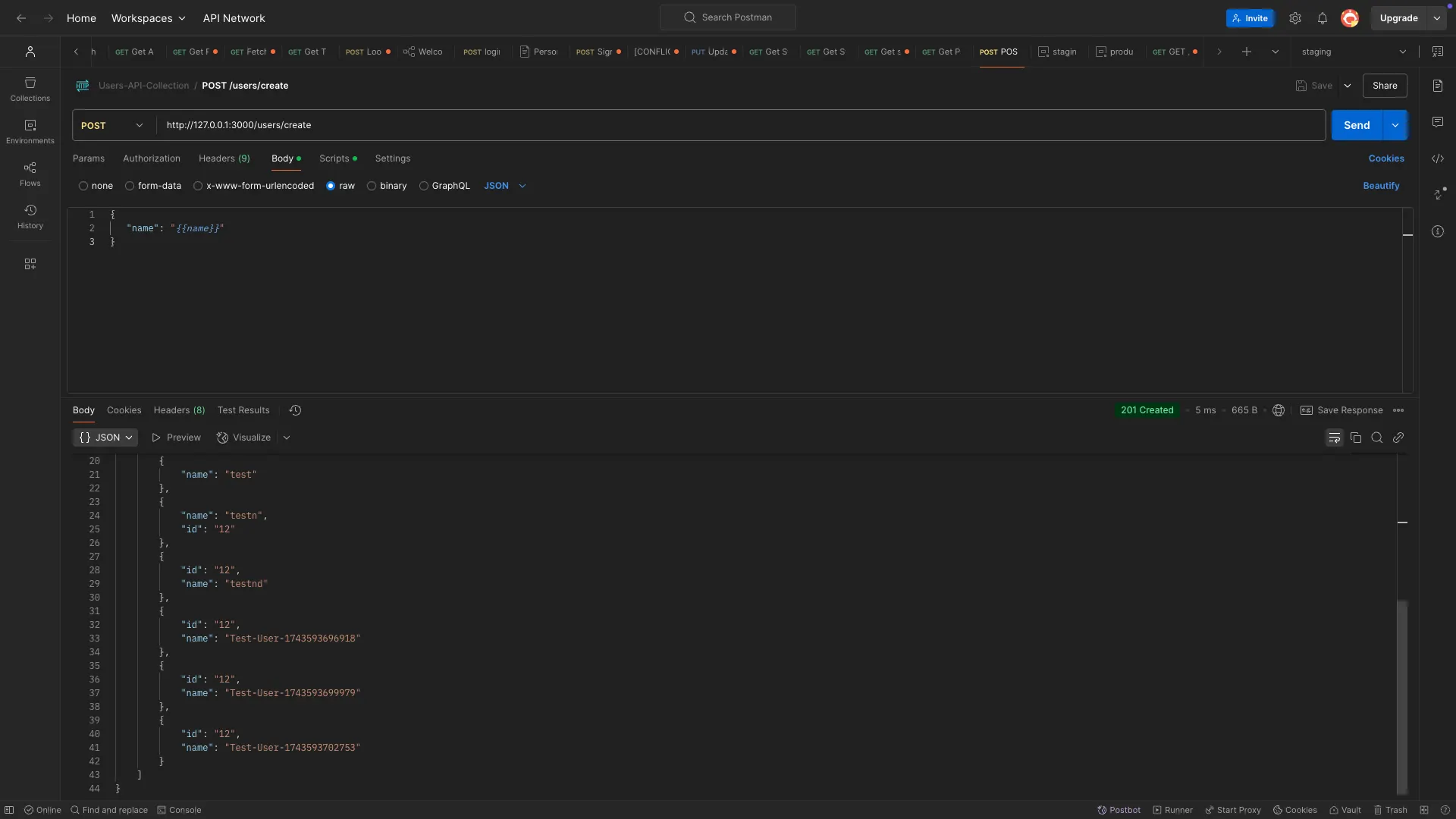This screenshot has width=1456, height=819.
Task: Search within the response body
Action: (1377, 438)
